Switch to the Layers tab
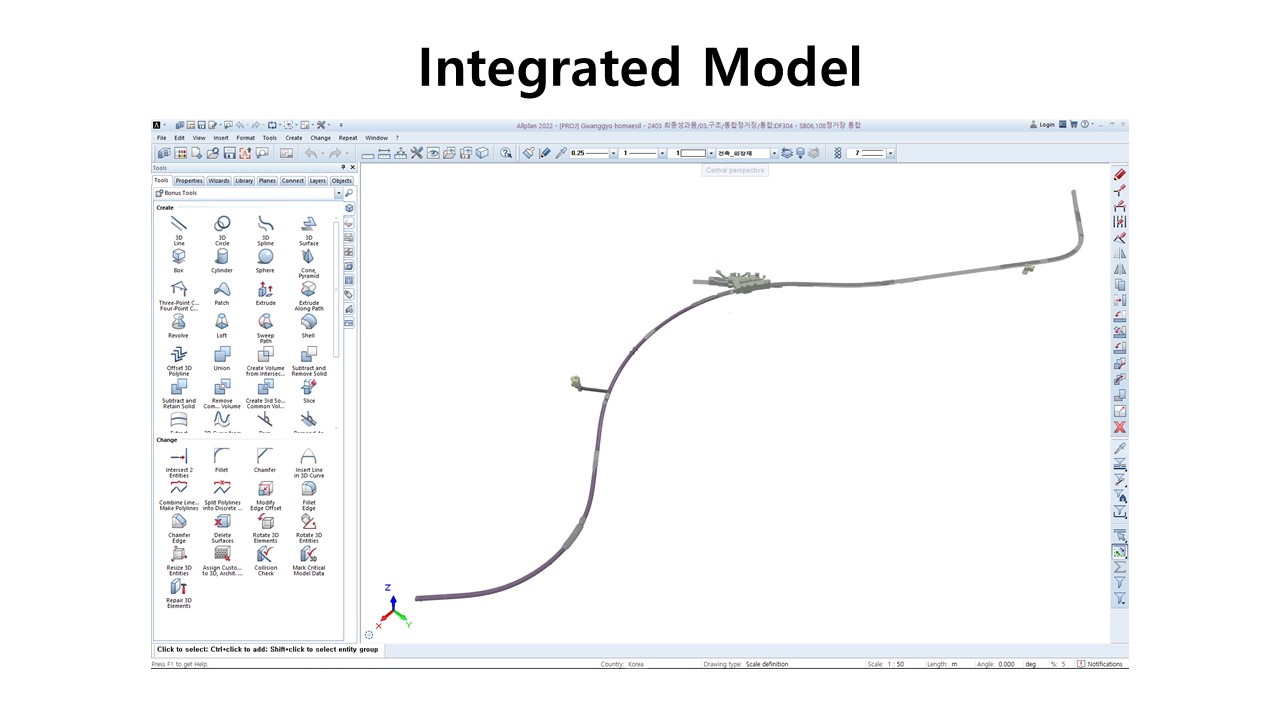This screenshot has height=720, width=1280. [317, 181]
